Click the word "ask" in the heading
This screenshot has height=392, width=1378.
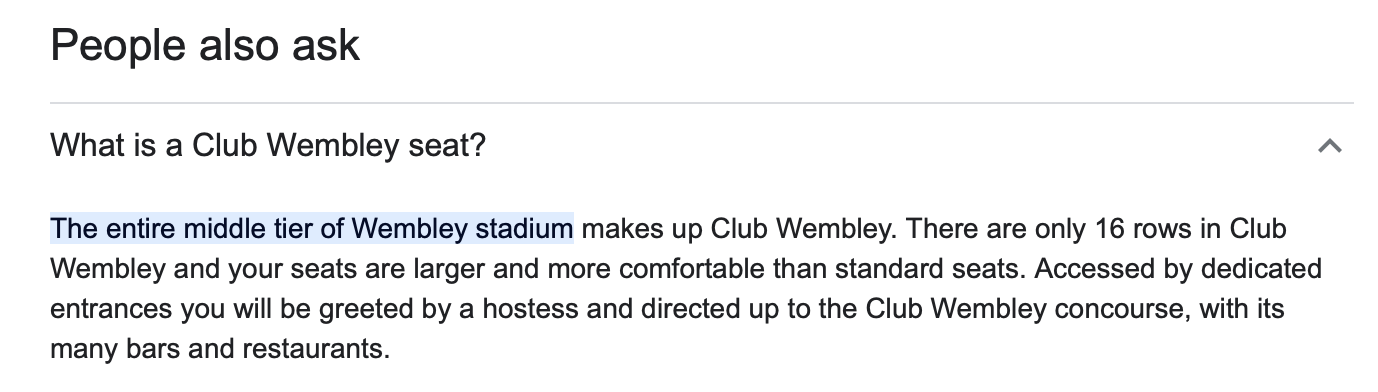(327, 46)
